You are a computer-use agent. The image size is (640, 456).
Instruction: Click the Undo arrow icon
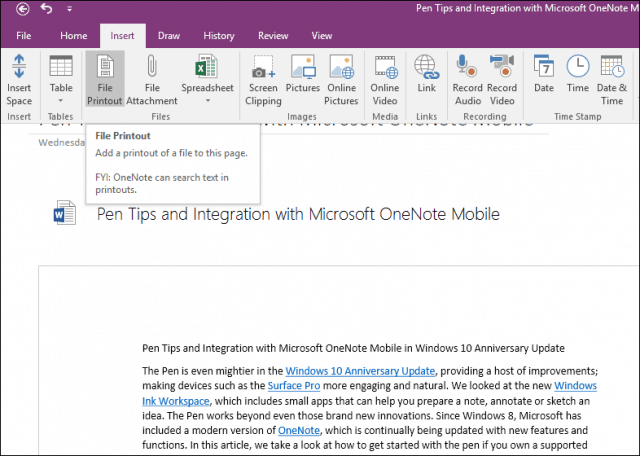coord(47,9)
